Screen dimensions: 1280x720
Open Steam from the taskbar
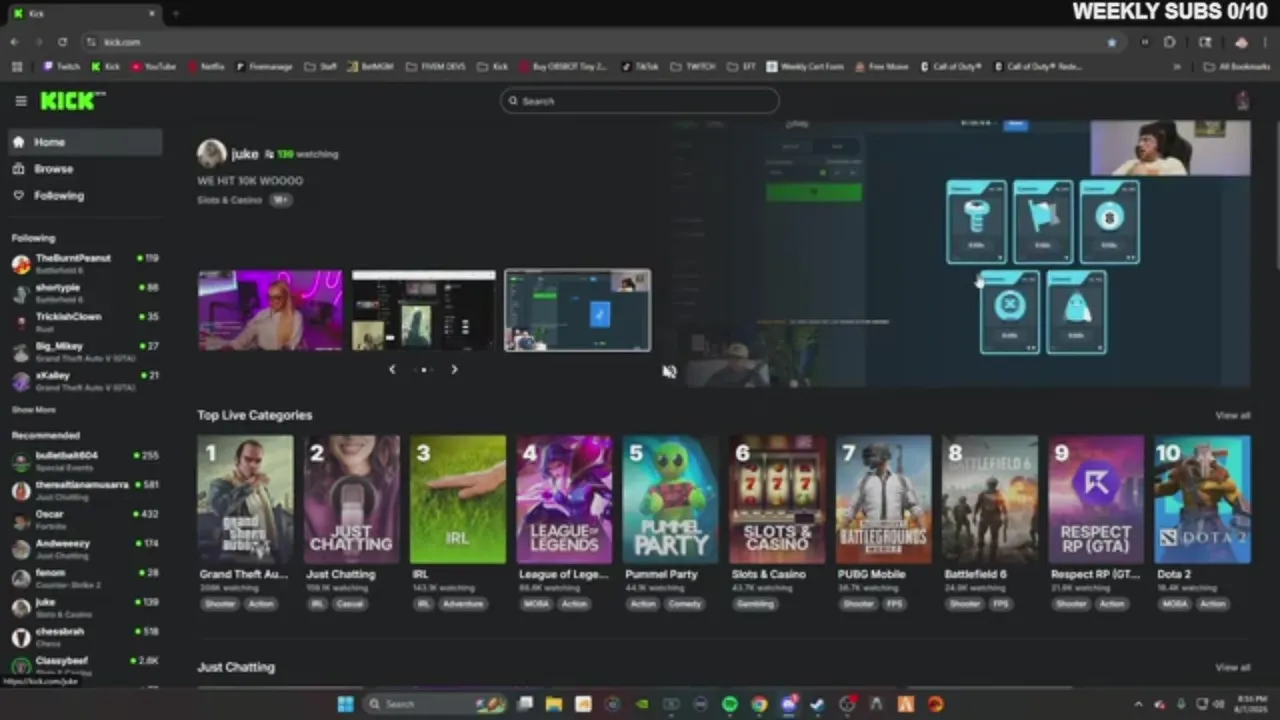818,704
